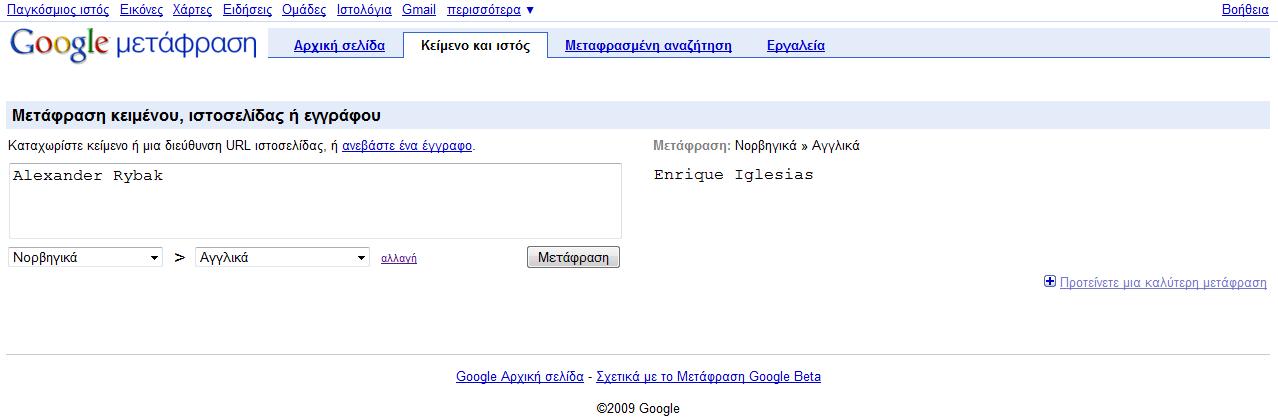Open Gmail from the top bar
1278x419 pixels.
point(419,10)
